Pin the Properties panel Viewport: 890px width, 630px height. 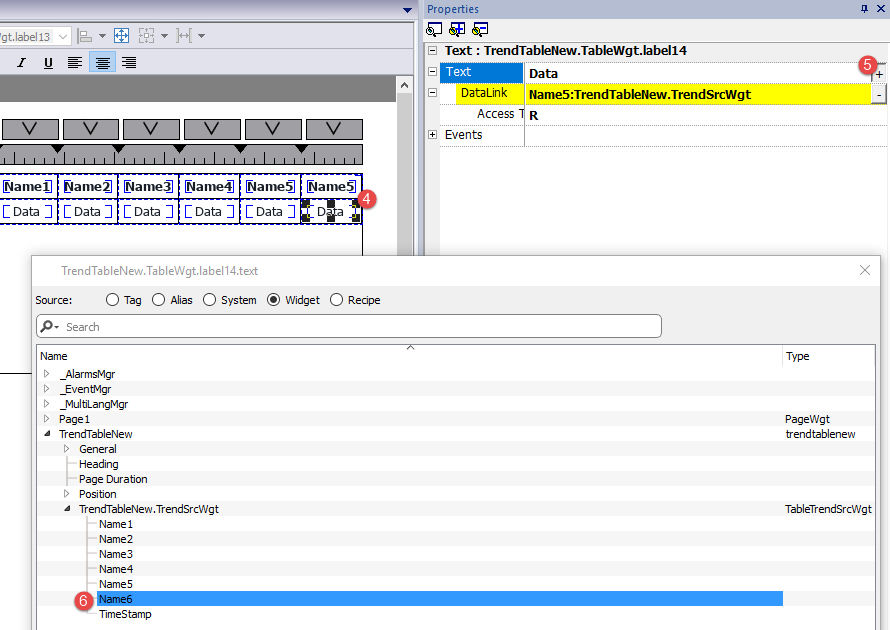[865, 9]
